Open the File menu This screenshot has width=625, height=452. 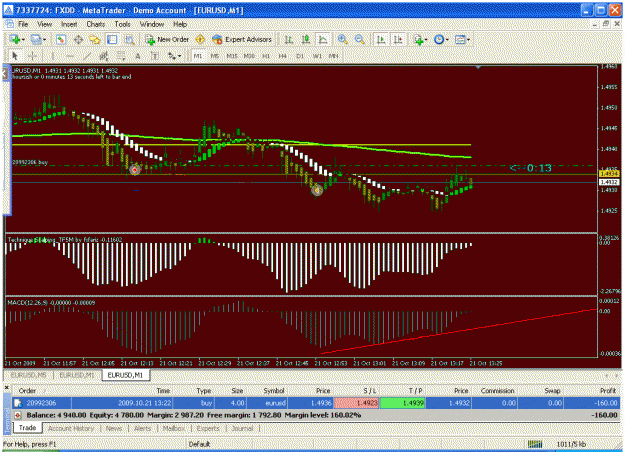click(24, 24)
